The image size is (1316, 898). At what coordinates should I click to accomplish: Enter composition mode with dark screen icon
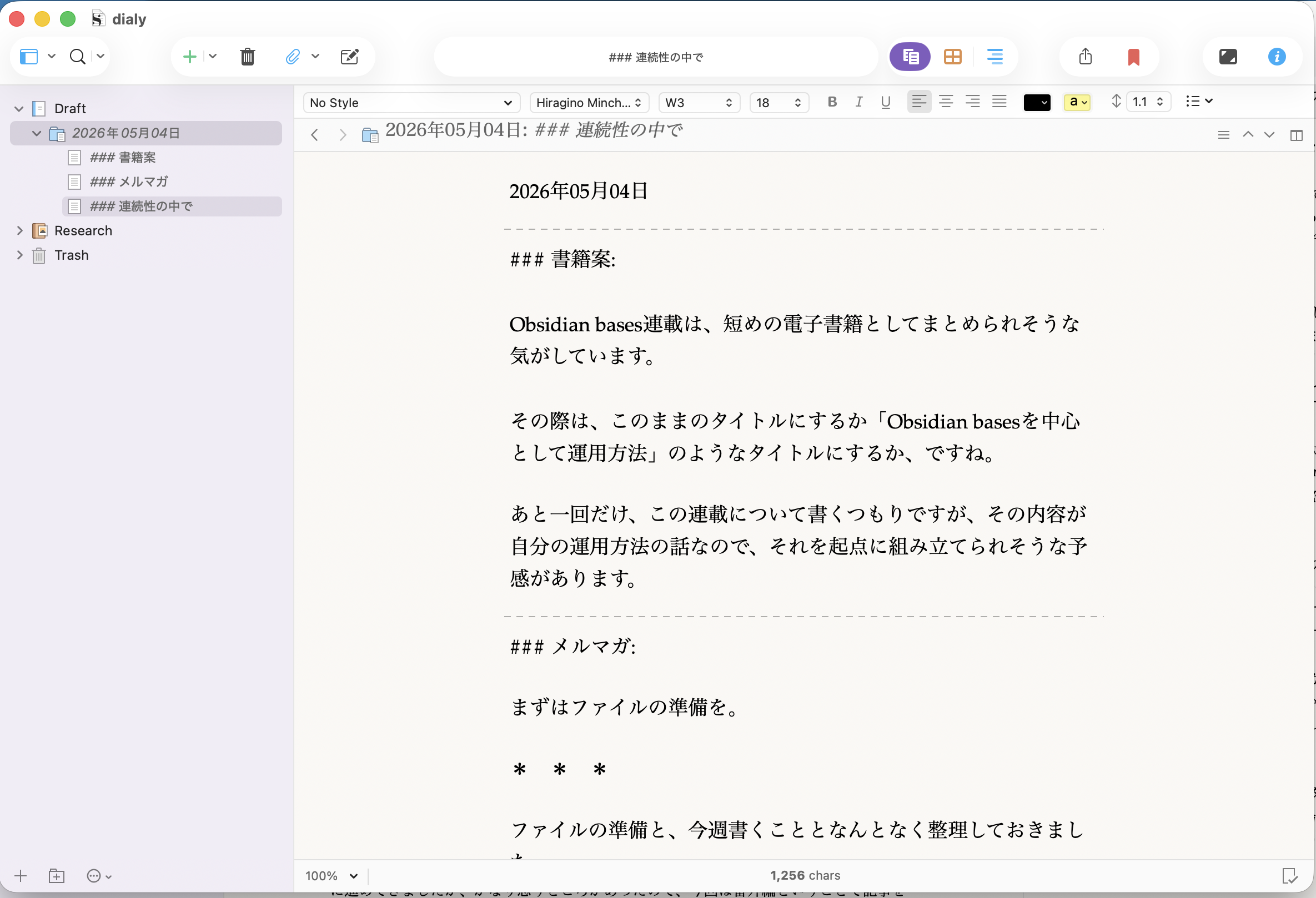[1228, 57]
